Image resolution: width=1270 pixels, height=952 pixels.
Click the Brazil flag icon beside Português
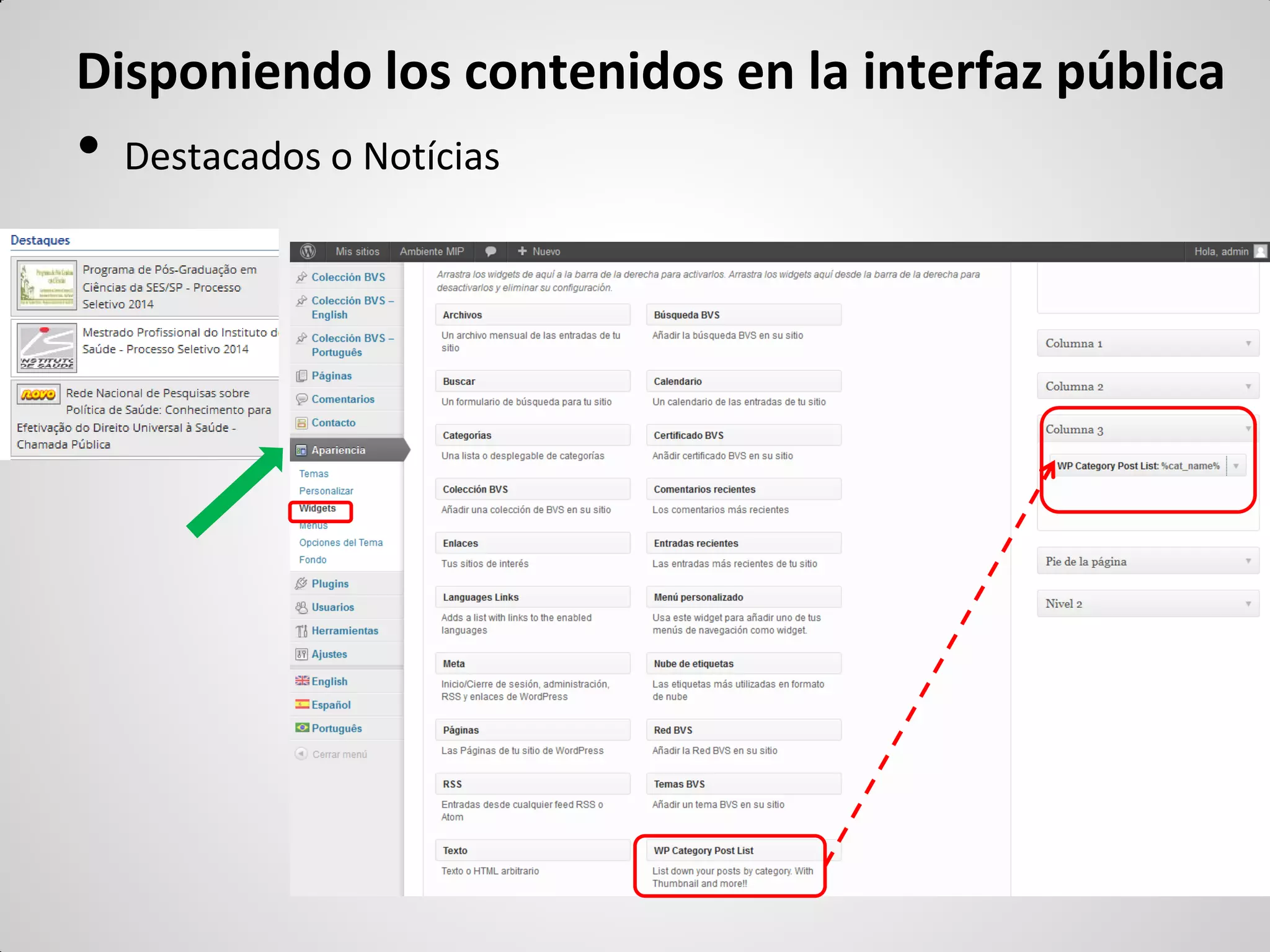(302, 728)
